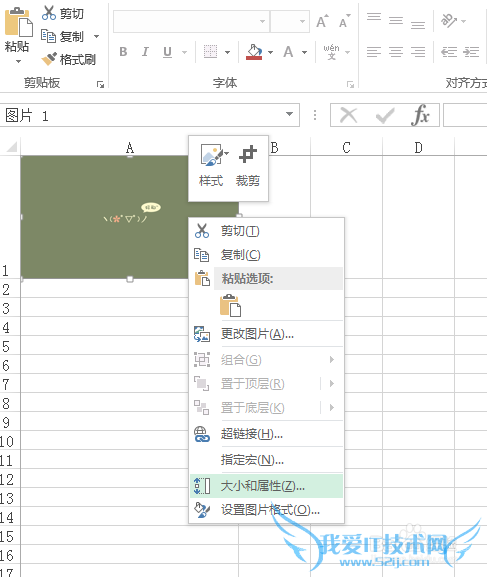This screenshot has width=487, height=577.
Task: Click the Select All corner triangle
Action: click(x=11, y=147)
